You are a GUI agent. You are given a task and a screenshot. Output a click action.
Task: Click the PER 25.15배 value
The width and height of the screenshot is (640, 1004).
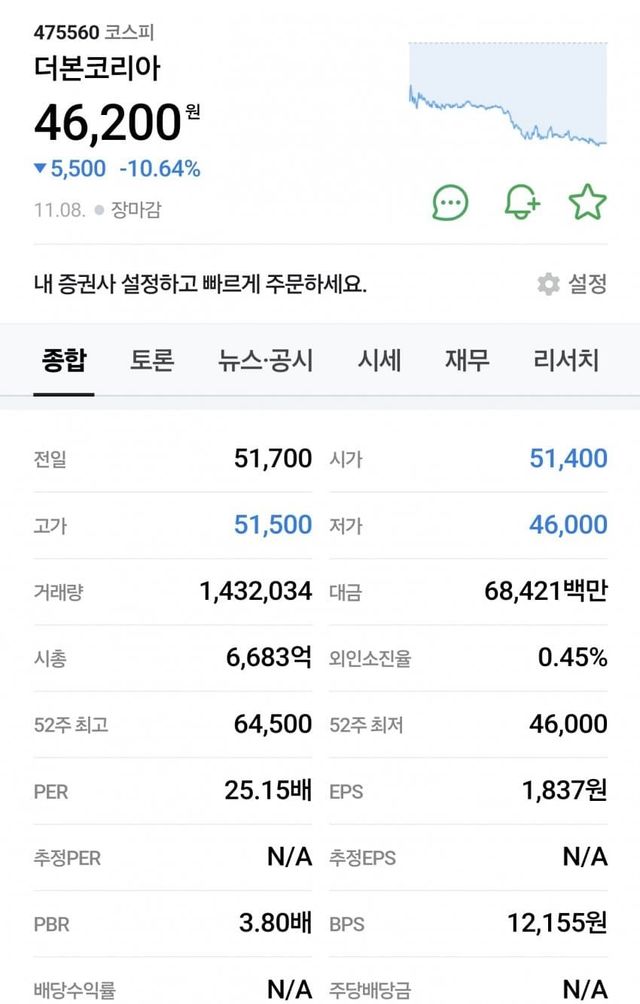(x=268, y=791)
